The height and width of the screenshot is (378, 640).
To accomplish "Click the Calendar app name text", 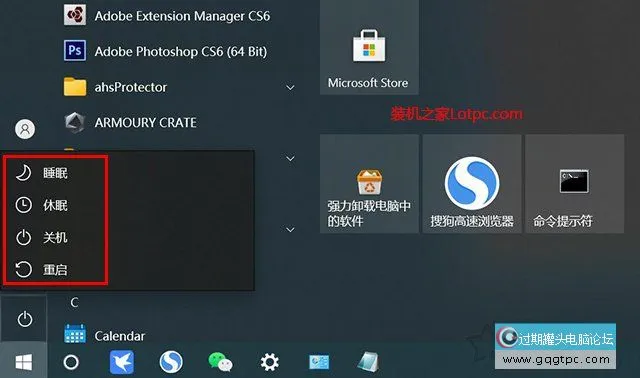I will 120,336.
